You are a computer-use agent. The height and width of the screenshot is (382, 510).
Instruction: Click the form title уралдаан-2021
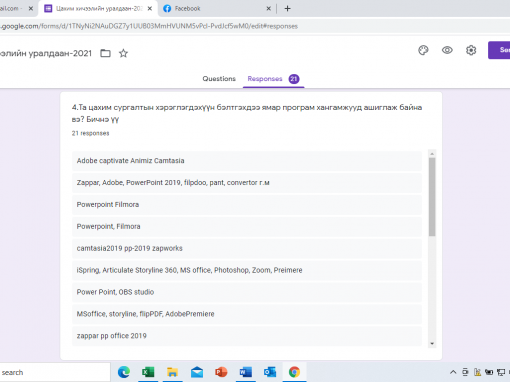coord(46,53)
